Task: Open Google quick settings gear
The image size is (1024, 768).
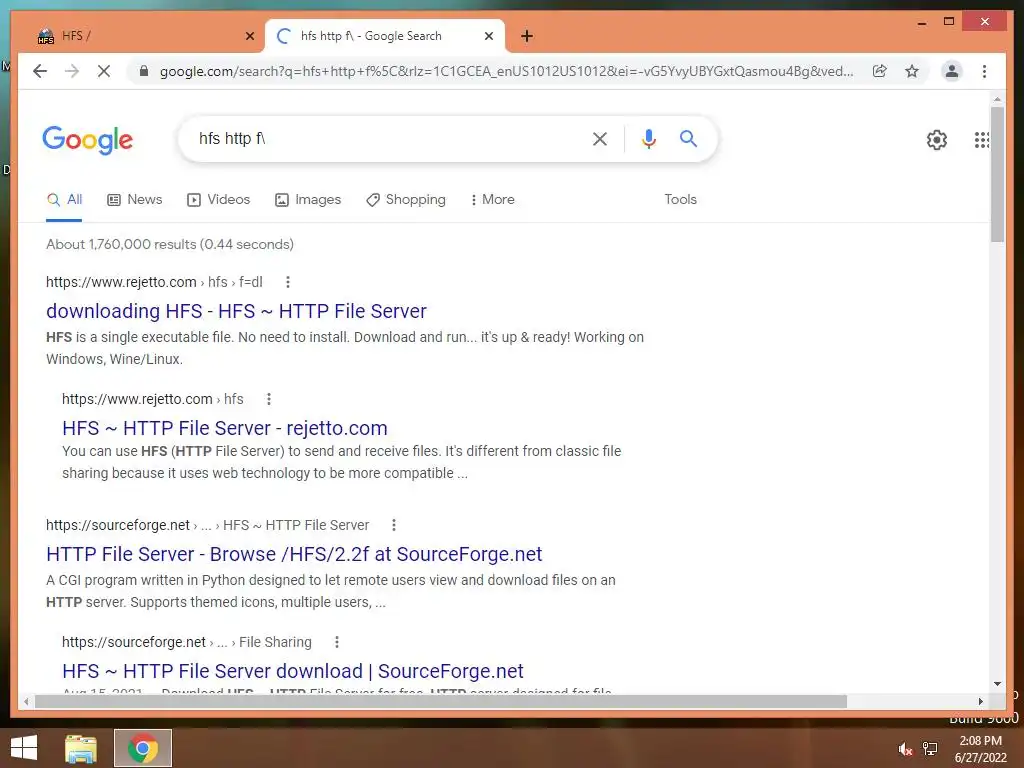Action: tap(936, 139)
